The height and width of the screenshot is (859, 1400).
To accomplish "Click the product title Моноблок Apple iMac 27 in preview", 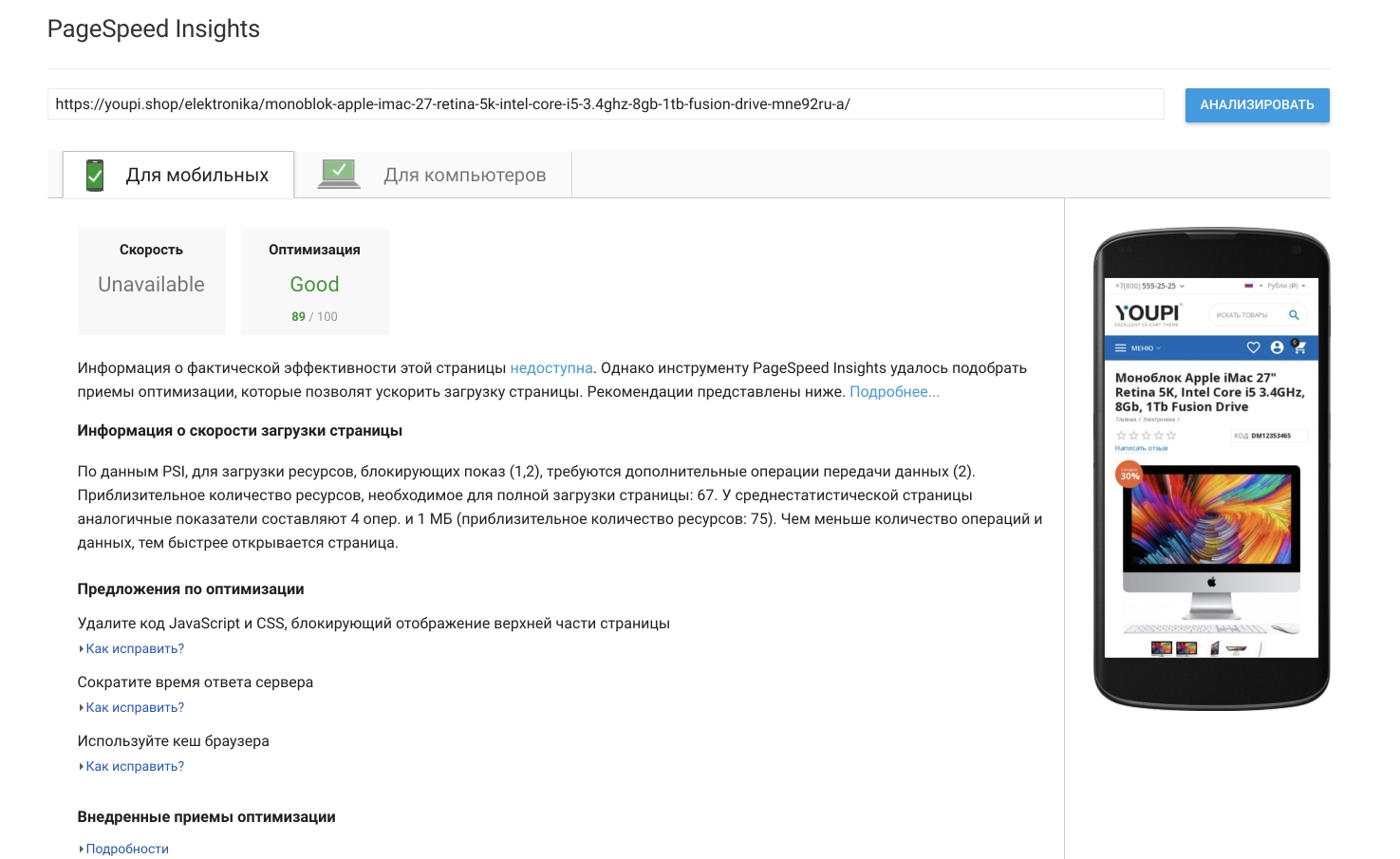I will point(1210,392).
